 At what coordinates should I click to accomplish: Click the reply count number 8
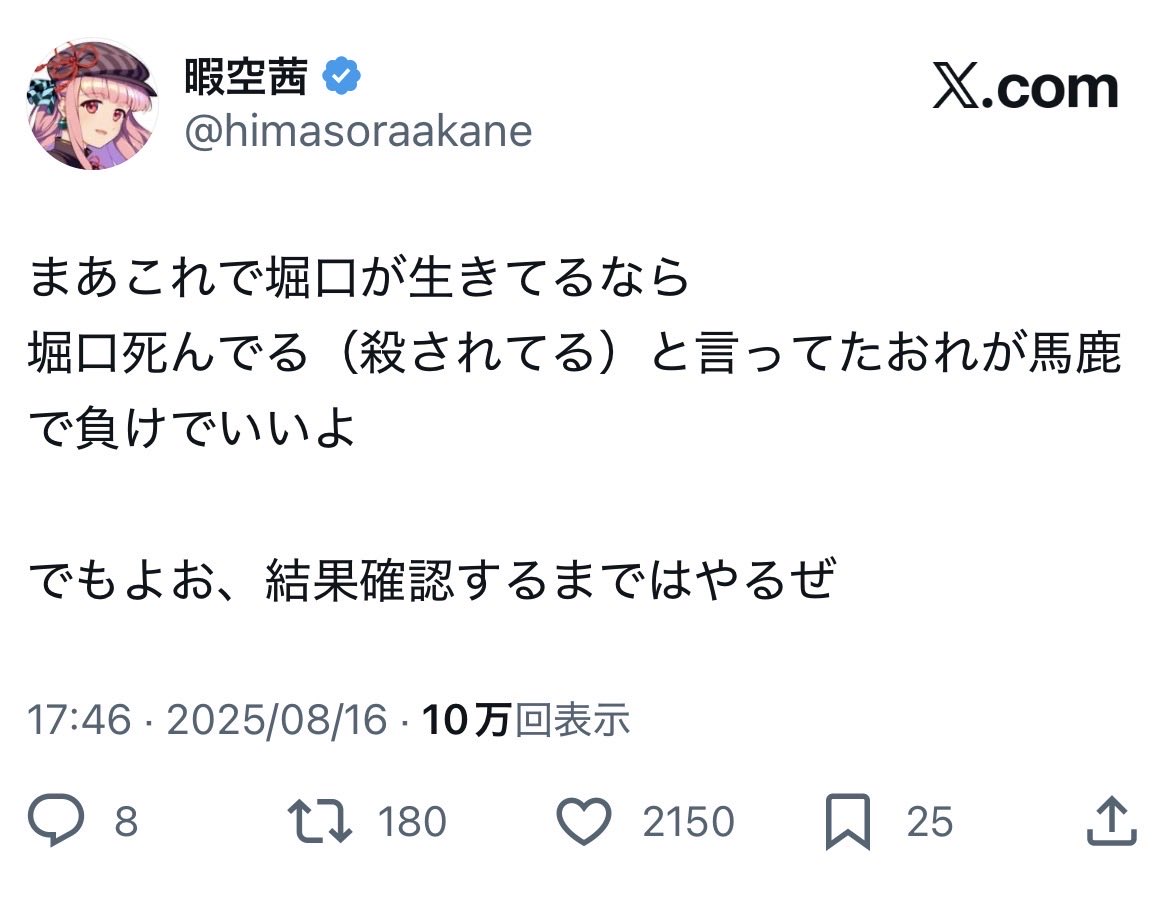click(125, 822)
